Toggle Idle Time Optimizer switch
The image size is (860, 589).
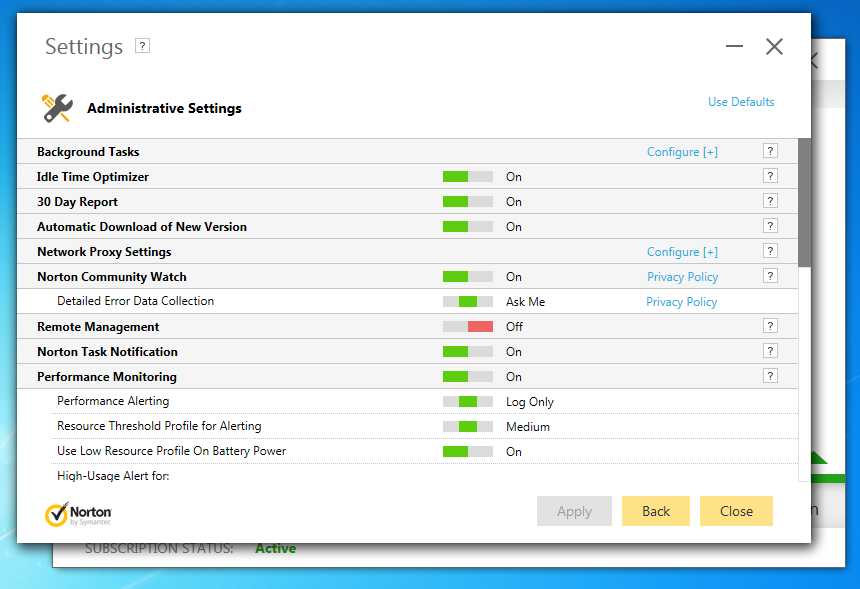click(x=468, y=177)
